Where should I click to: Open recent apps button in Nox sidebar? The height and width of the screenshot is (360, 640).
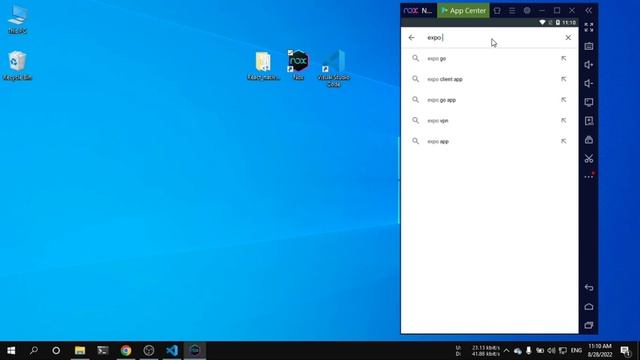(589, 325)
